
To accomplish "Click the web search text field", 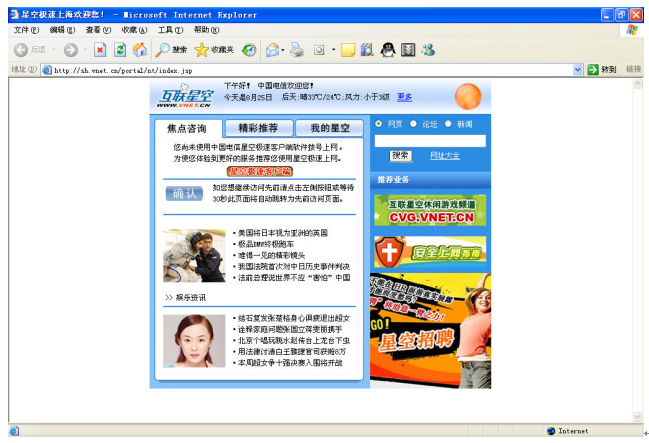I will (430, 141).
